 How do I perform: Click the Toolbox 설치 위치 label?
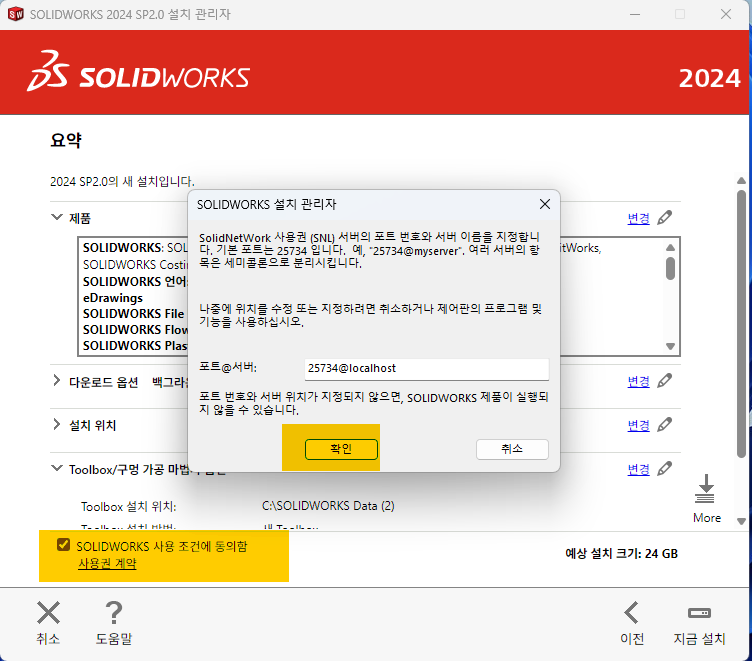click(129, 507)
